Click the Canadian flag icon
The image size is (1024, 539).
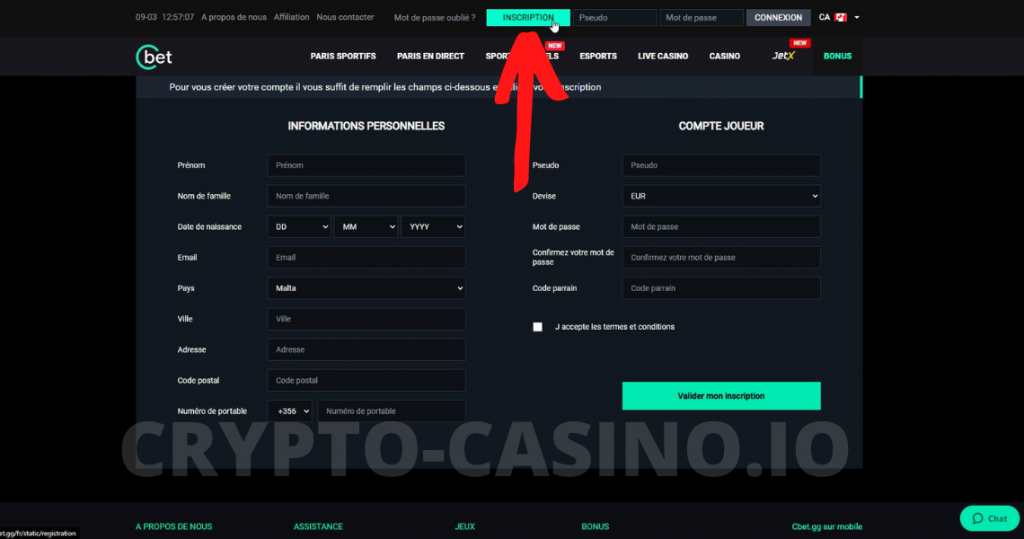840,18
